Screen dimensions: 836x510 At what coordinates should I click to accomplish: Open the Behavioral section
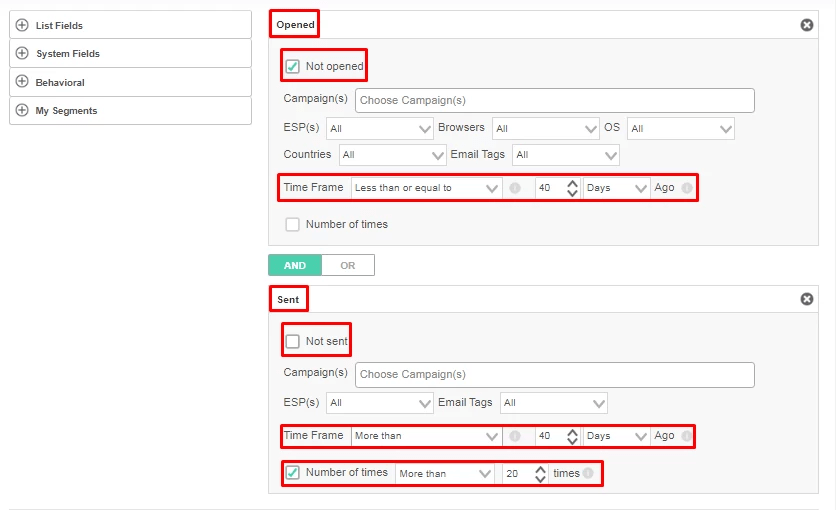130,82
